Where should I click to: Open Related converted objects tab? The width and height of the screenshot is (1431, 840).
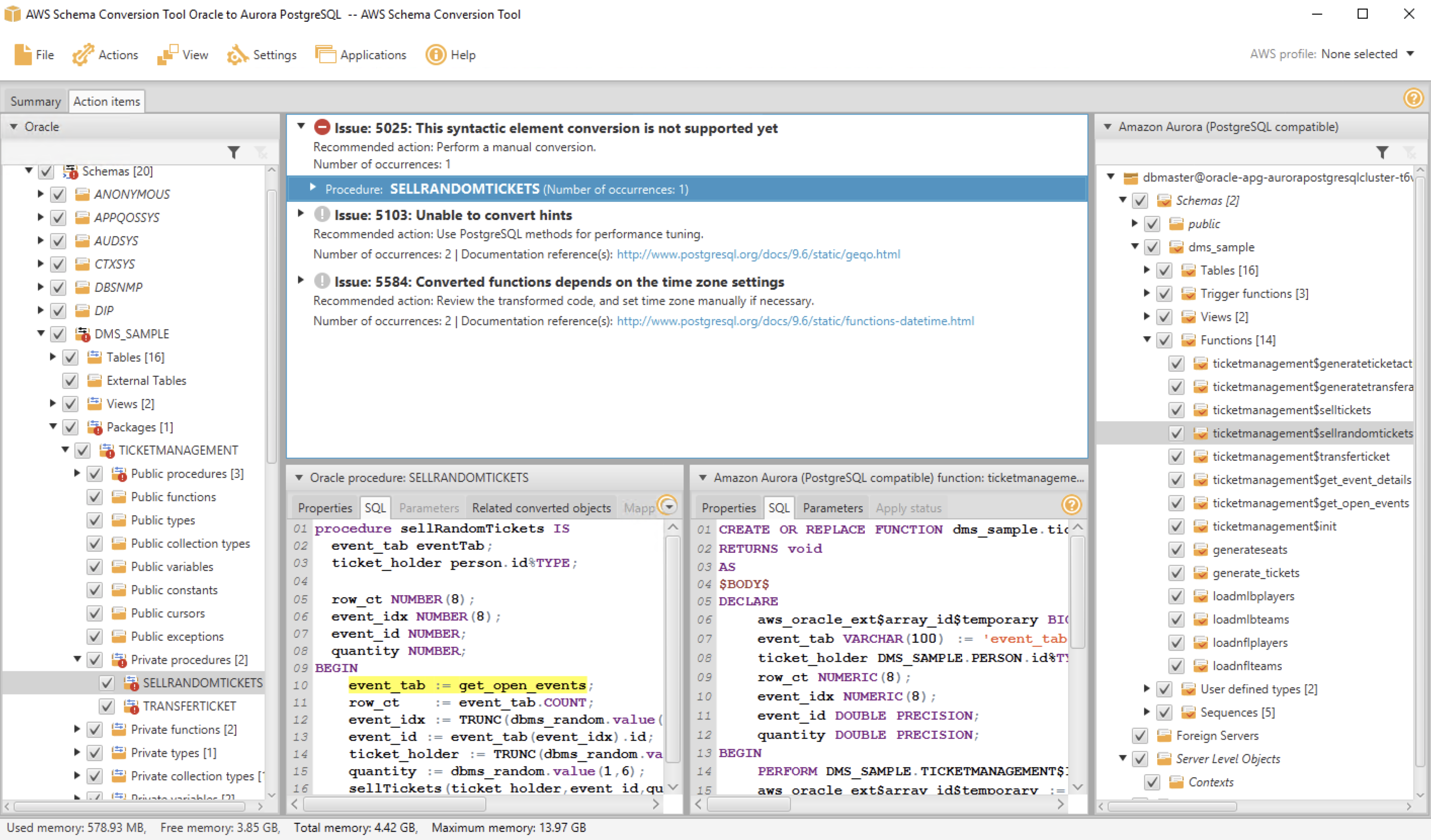tap(541, 508)
